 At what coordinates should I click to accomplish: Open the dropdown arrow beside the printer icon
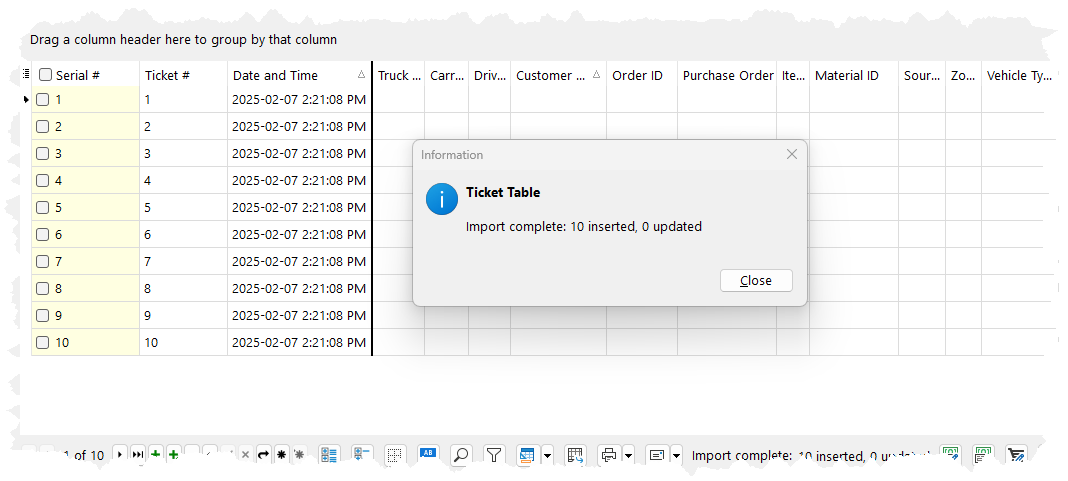[628, 455]
